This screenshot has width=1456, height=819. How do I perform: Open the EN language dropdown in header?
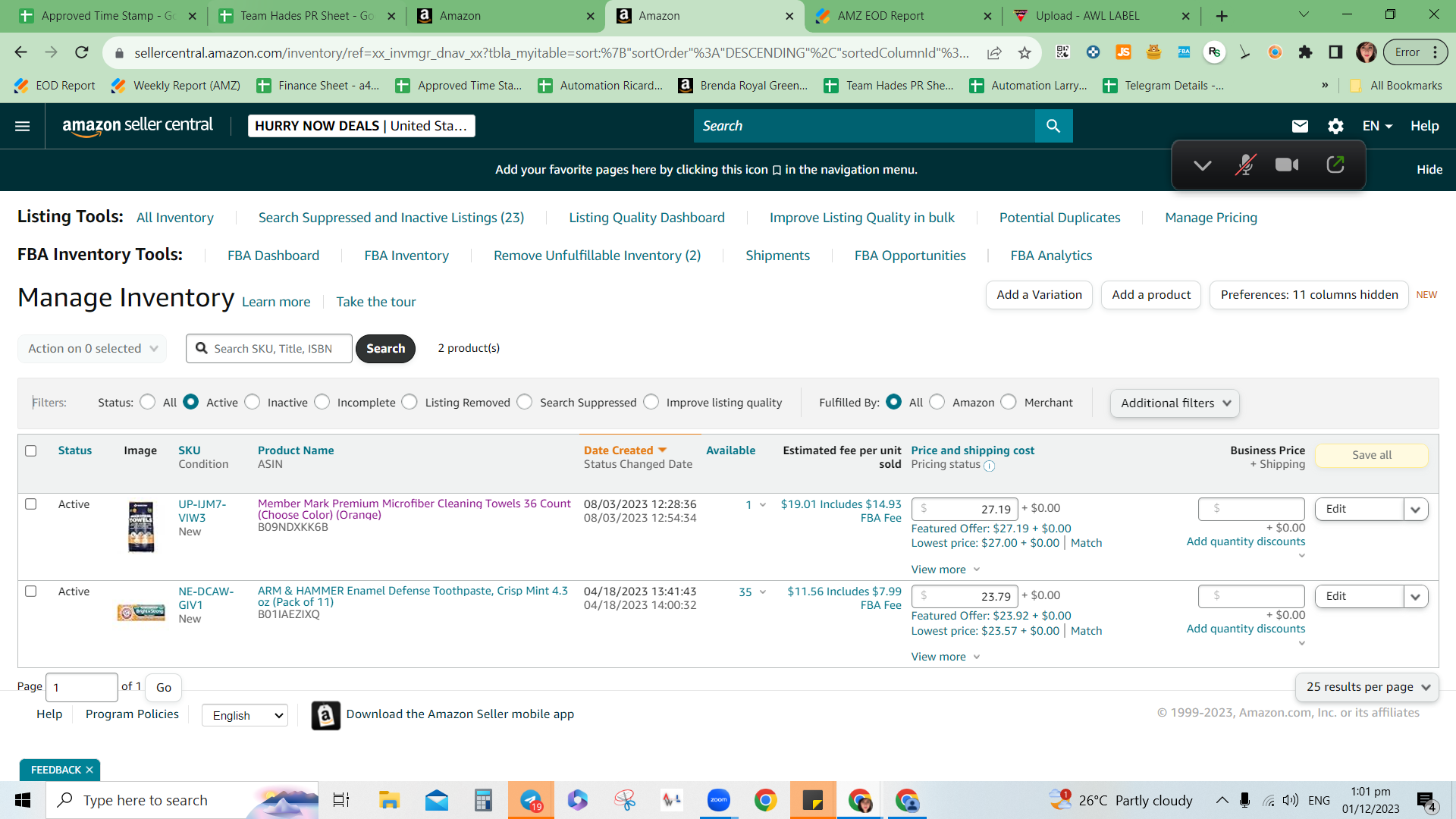click(x=1377, y=126)
